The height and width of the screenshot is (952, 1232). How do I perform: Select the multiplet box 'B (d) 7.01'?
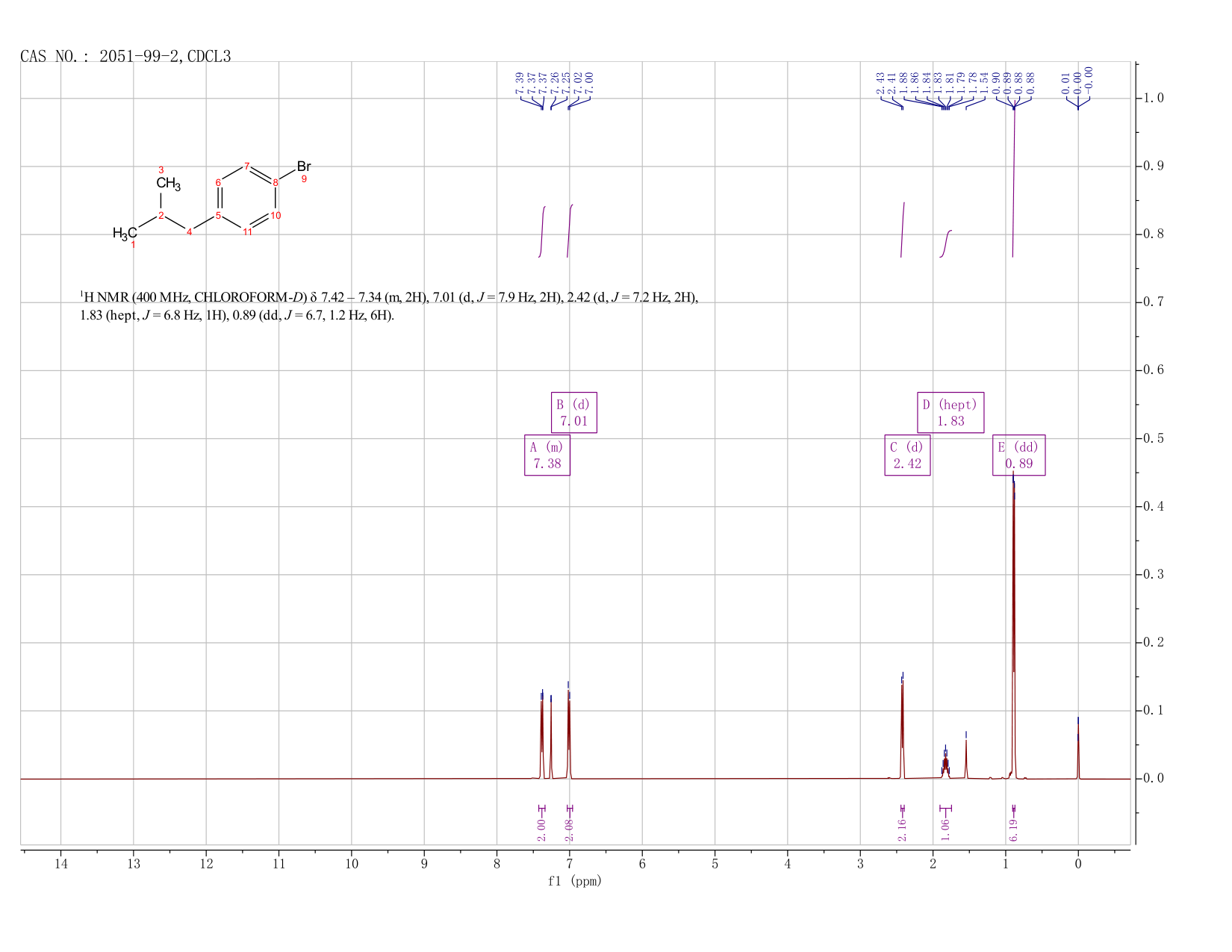click(574, 412)
